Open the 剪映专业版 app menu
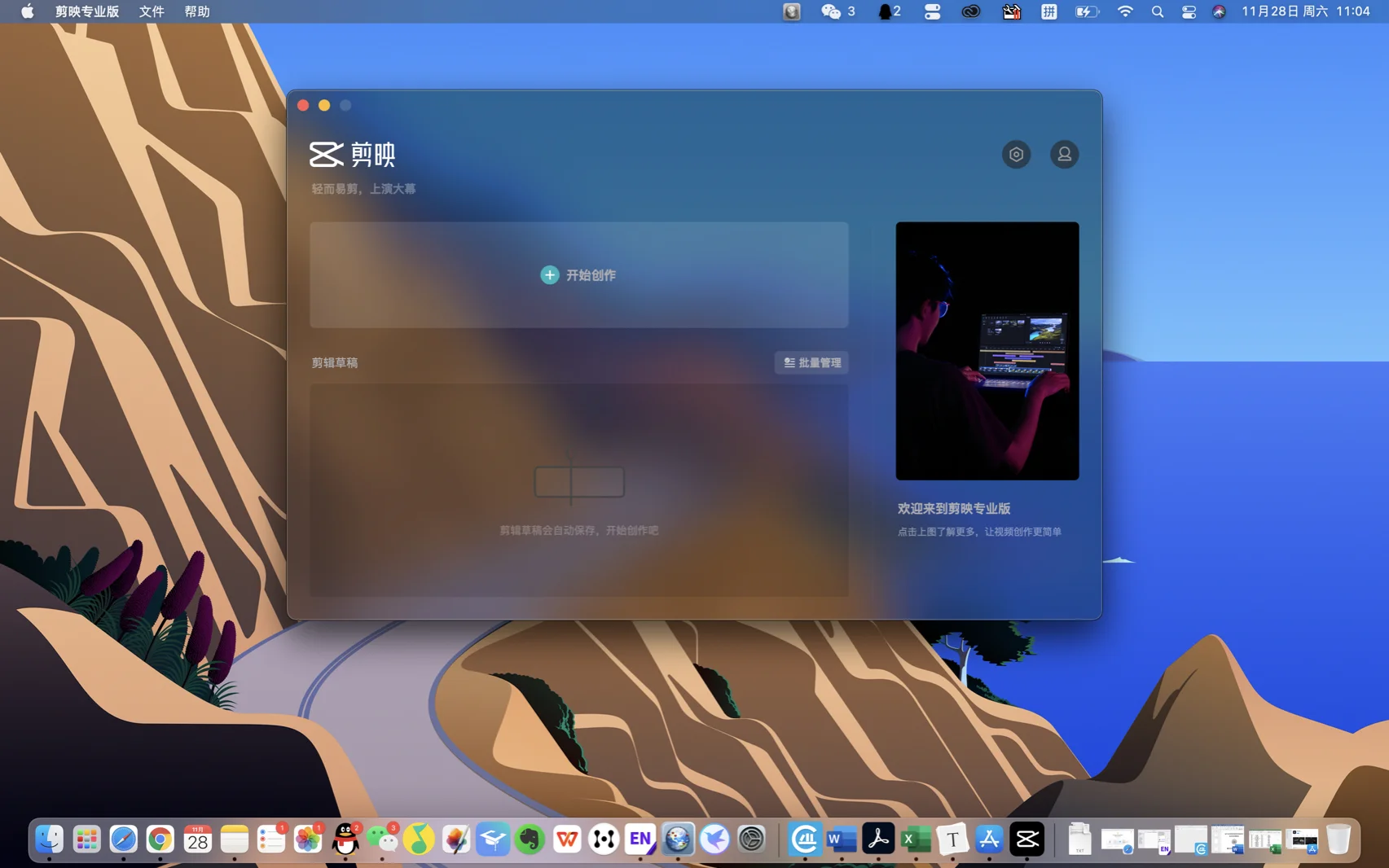Screen dimensions: 1389x868 (87, 11)
